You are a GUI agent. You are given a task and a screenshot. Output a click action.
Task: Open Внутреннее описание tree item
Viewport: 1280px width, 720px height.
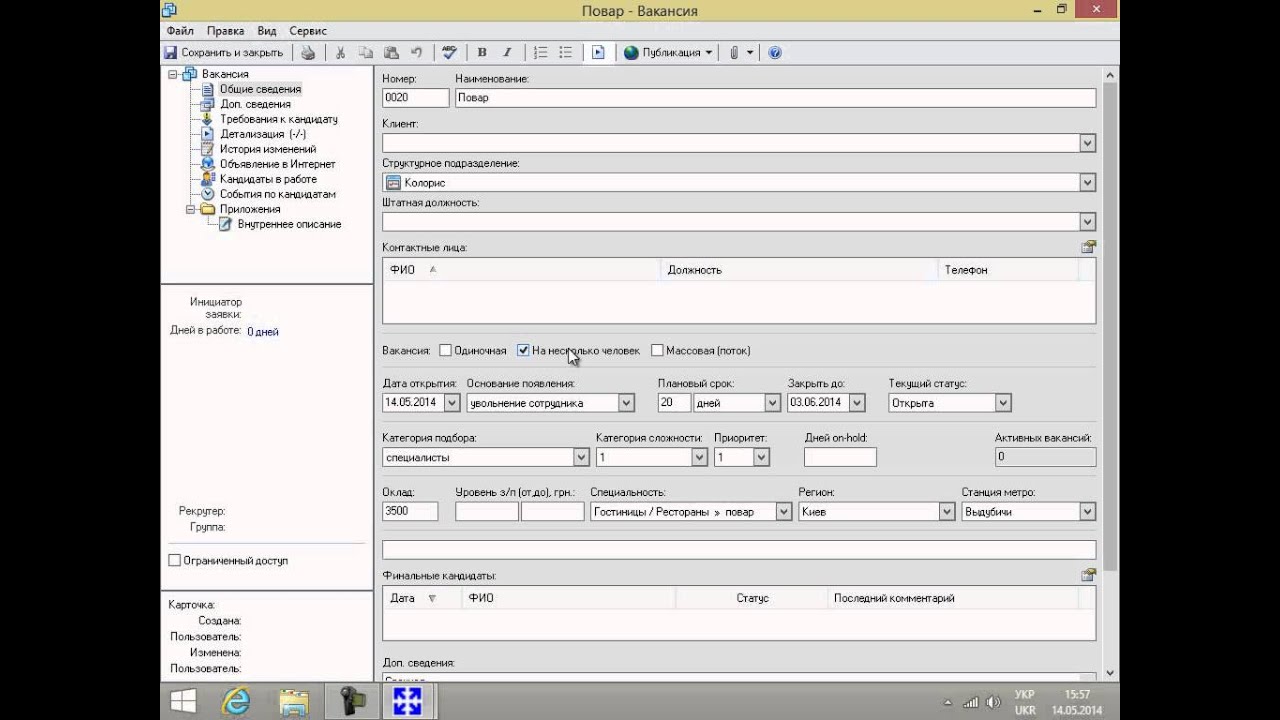pos(289,224)
